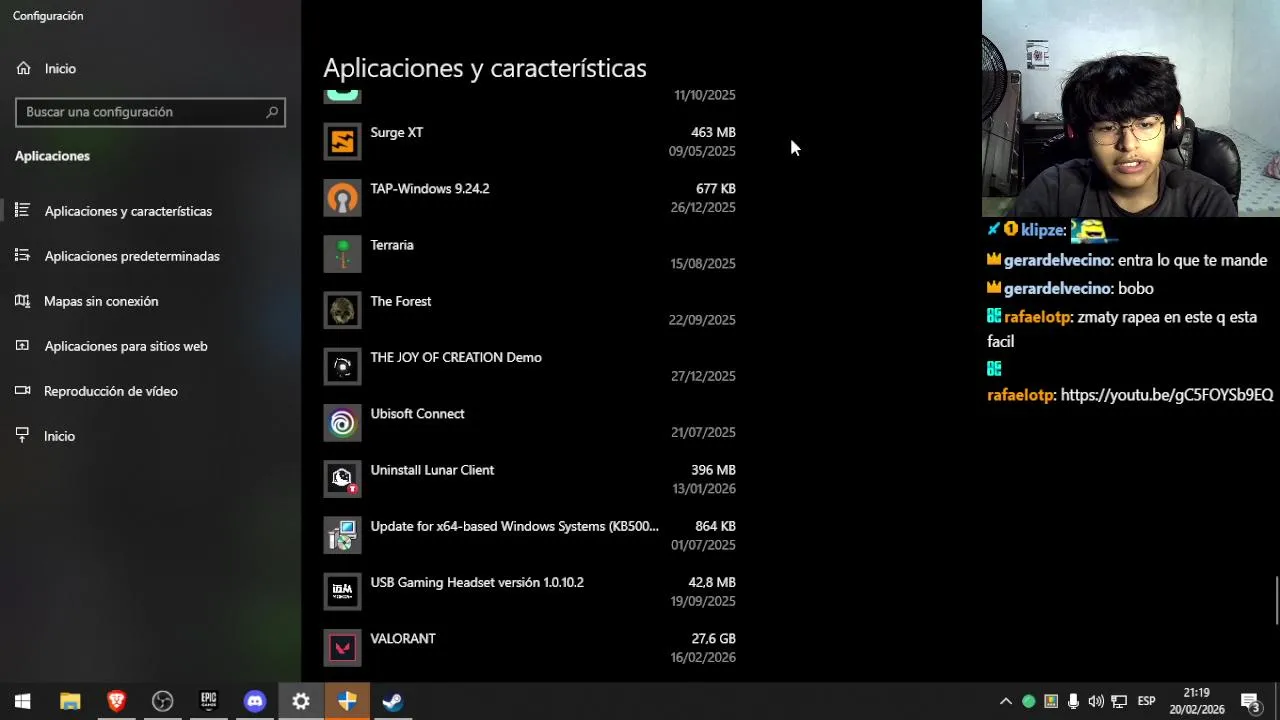
Task: Show hidden tray icons chevron
Action: coord(1006,701)
